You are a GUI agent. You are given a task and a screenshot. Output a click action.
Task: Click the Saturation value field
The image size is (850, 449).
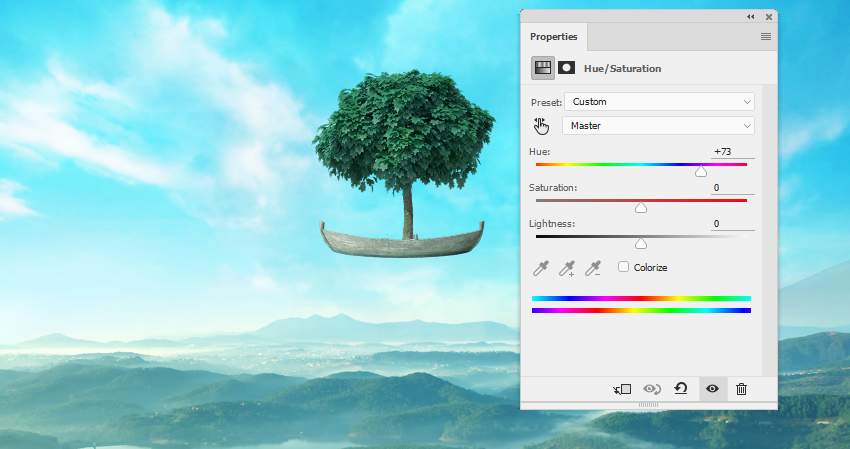732,188
